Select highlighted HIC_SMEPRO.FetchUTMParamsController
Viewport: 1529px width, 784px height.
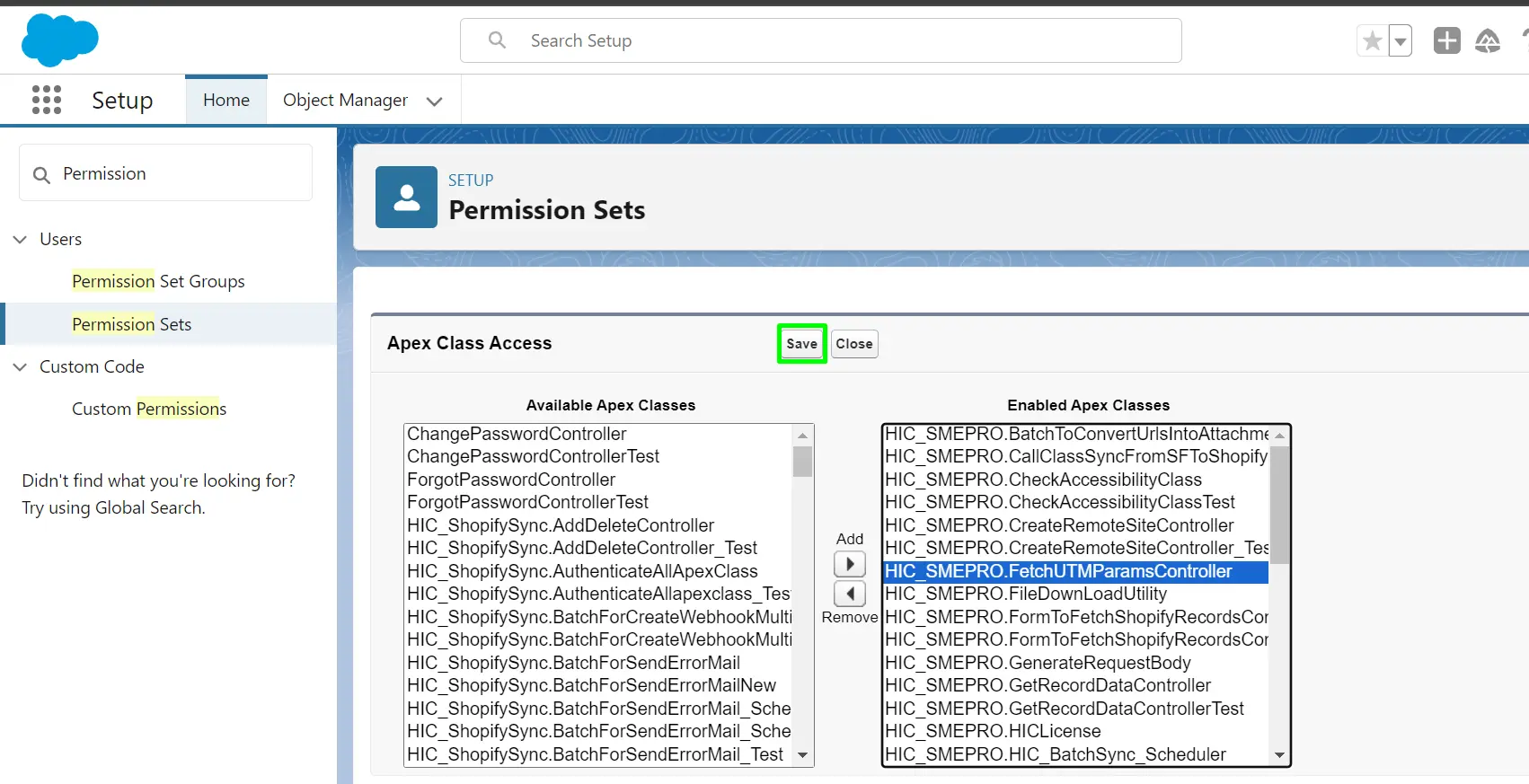tap(1076, 571)
